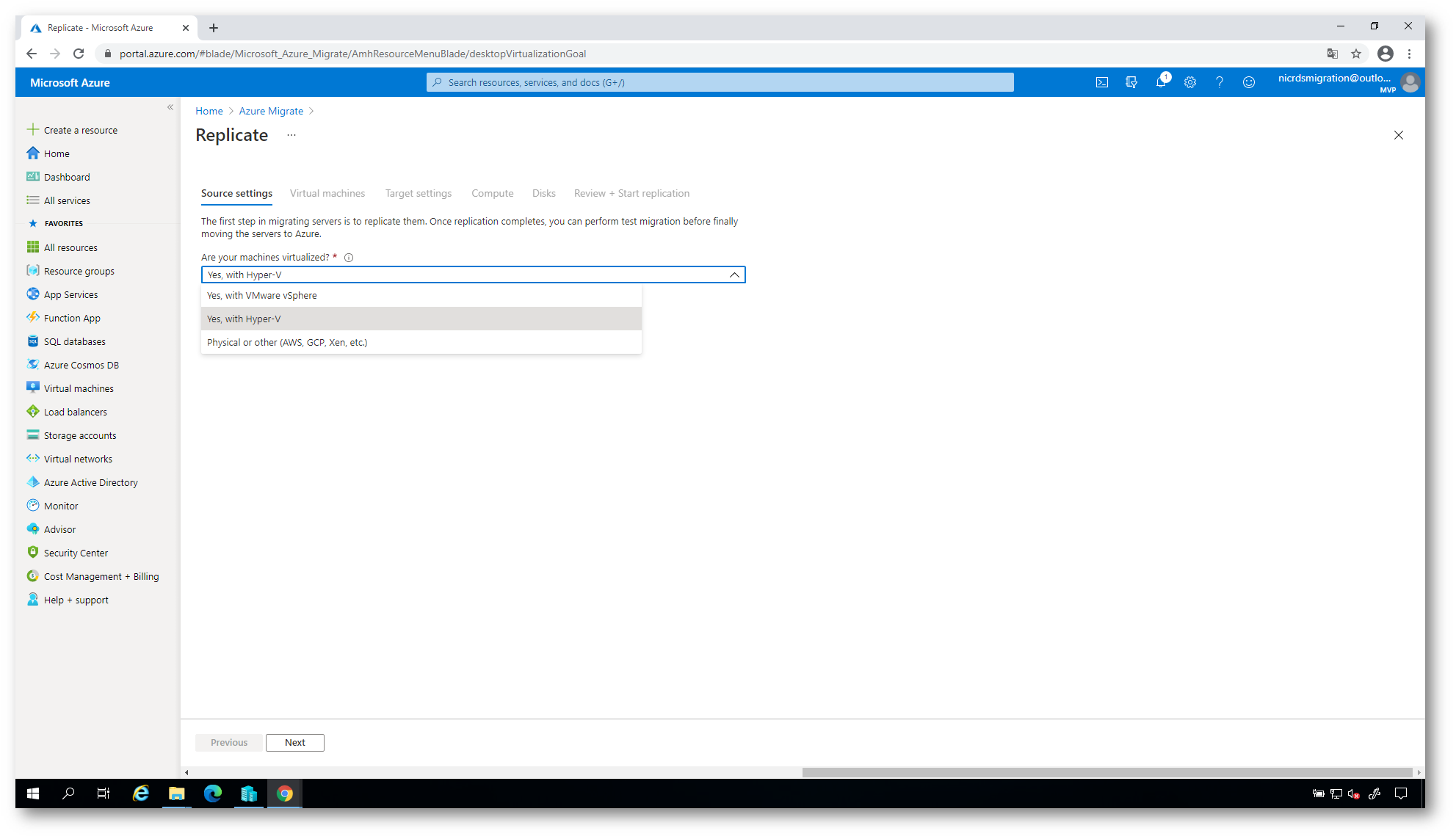This screenshot has height=839, width=1456.
Task: Click the horizontal scrollbar thumb
Action: pyautogui.click(x=1107, y=772)
